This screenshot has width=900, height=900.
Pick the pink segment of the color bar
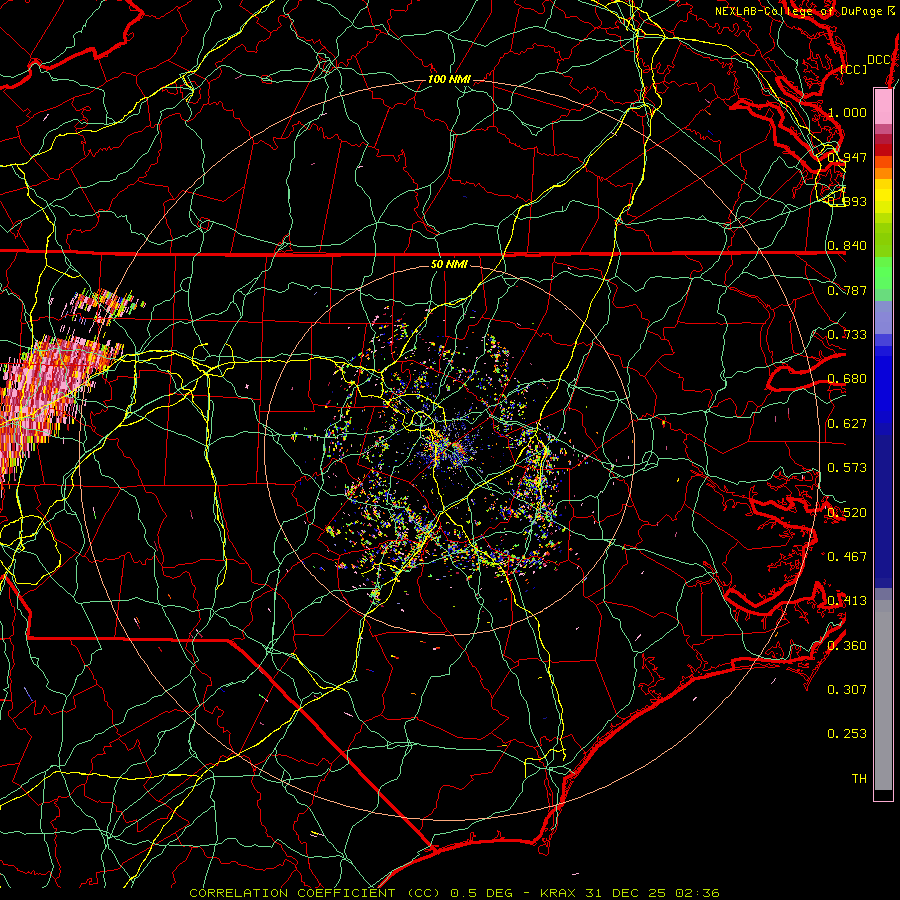pyautogui.click(x=883, y=106)
